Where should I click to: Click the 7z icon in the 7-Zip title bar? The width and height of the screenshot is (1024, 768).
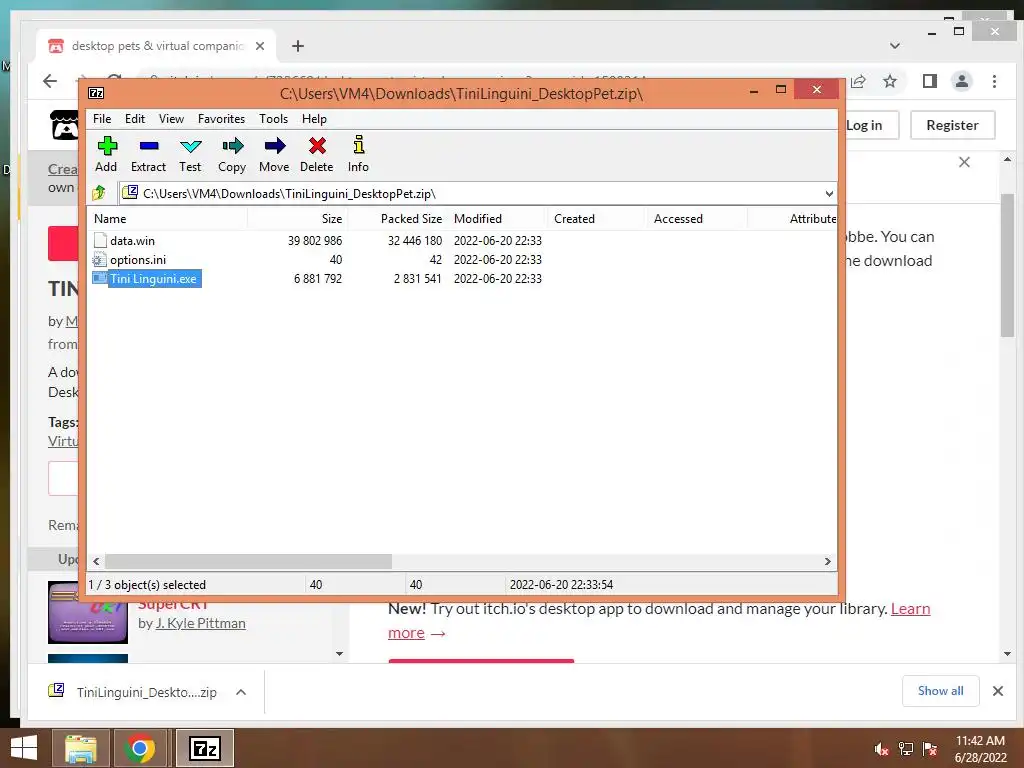coord(96,93)
